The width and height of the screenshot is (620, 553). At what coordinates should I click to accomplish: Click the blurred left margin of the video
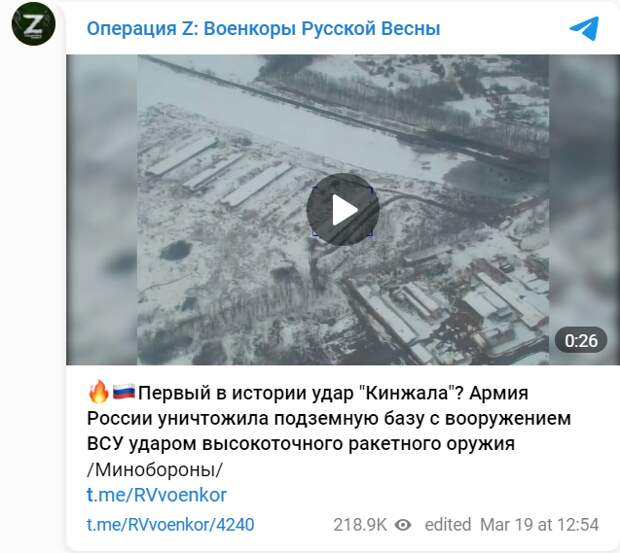coord(102,209)
